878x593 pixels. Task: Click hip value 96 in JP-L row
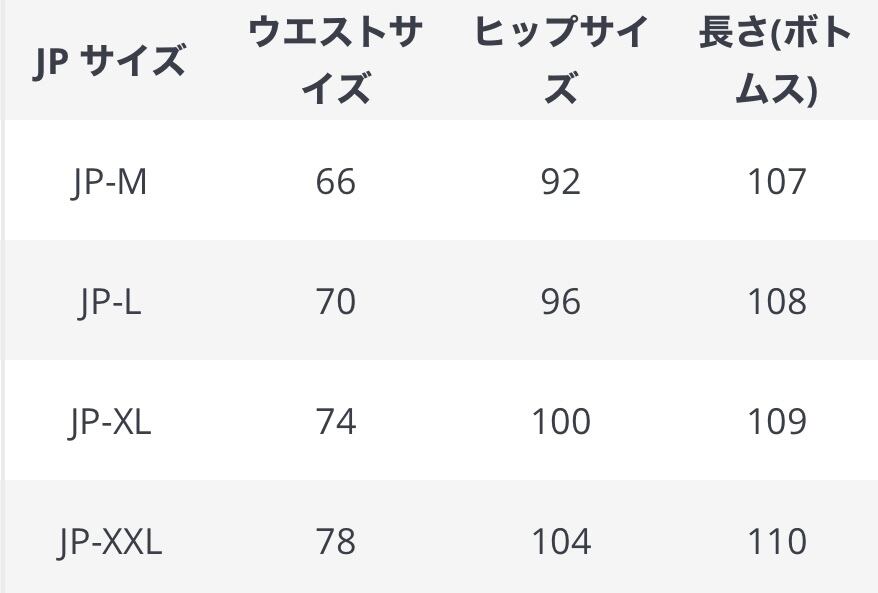click(x=560, y=302)
